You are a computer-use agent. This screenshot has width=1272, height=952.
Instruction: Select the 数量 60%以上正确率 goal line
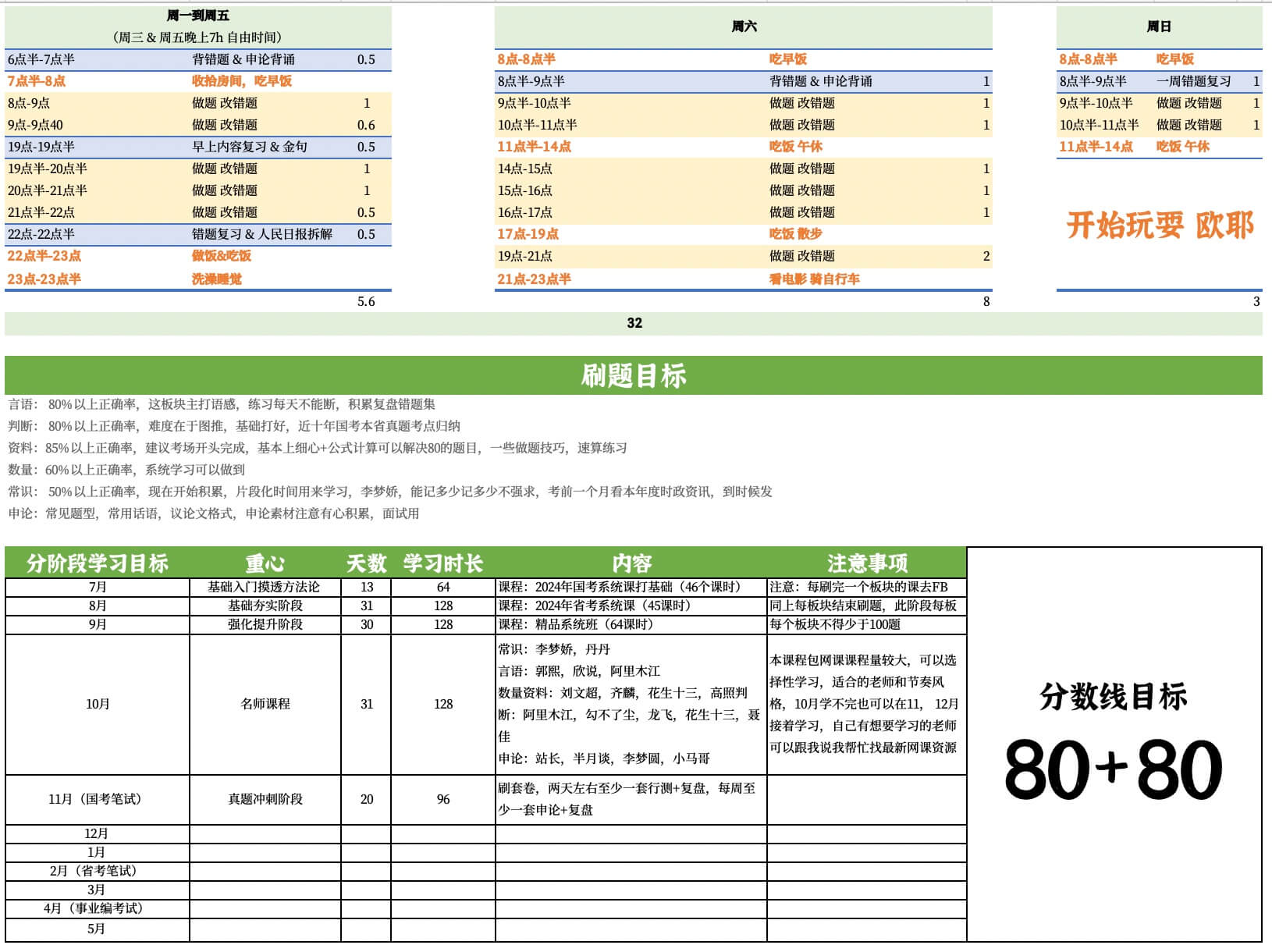[x=126, y=470]
